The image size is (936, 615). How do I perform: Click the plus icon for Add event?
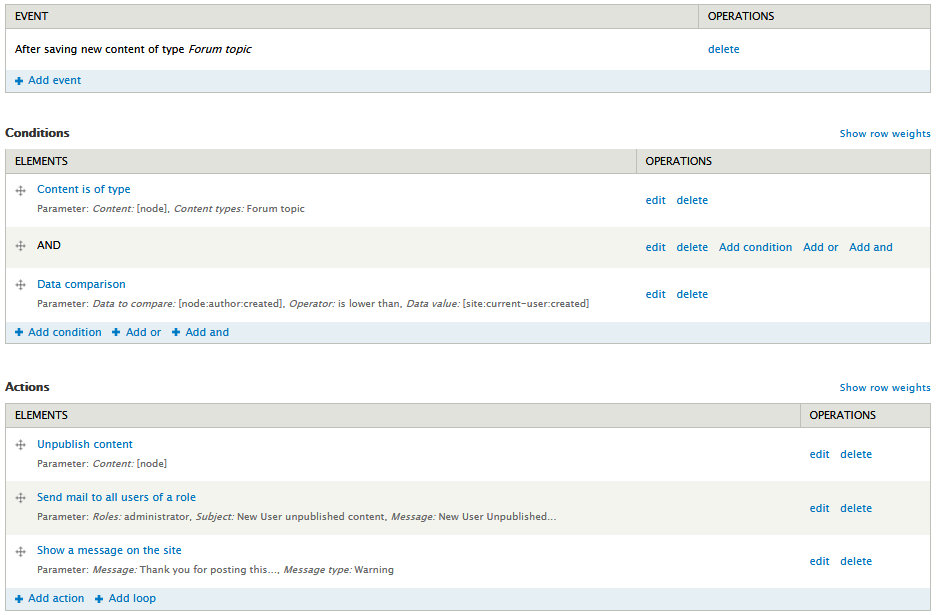19,81
